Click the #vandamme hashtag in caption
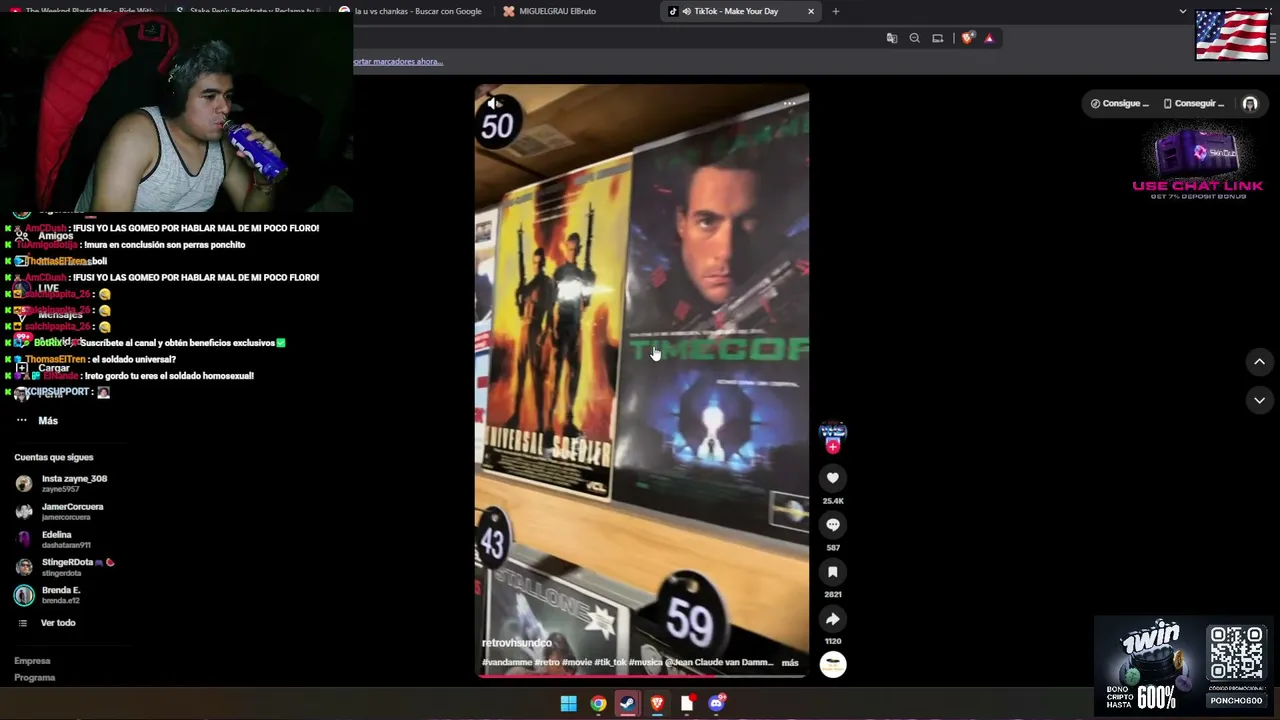 tap(506, 662)
